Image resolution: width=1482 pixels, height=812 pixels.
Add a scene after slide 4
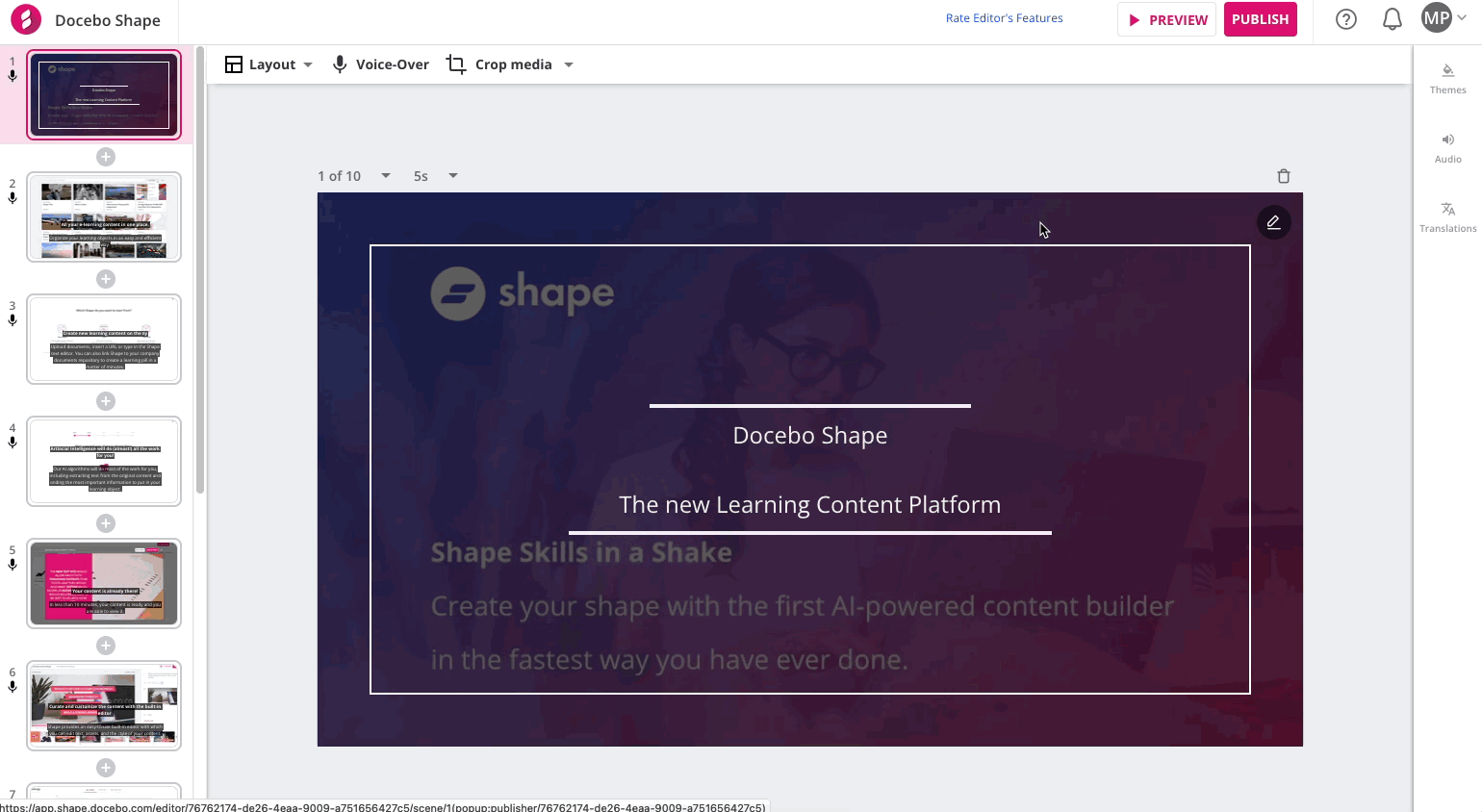(106, 523)
